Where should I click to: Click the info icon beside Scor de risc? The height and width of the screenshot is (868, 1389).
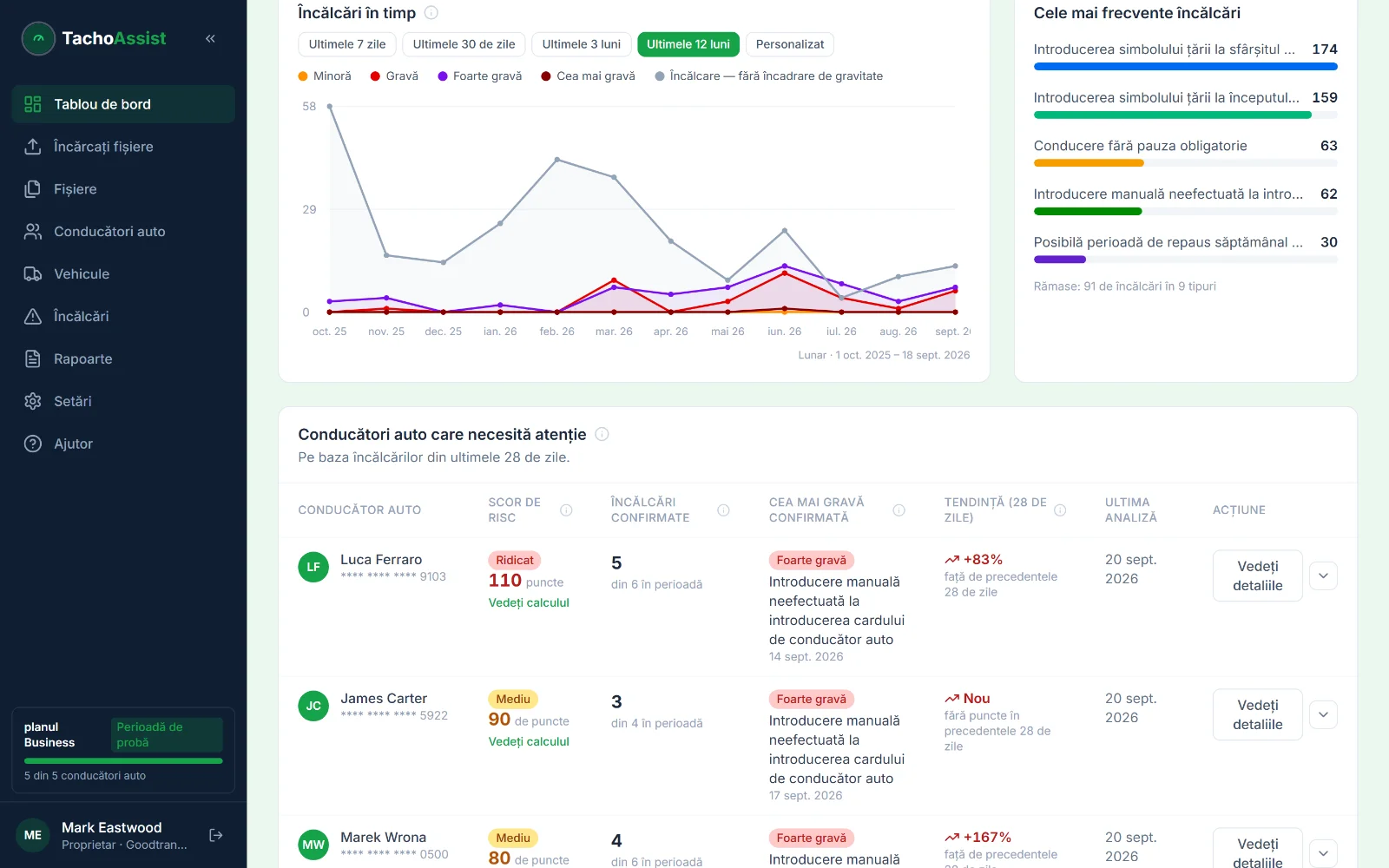[566, 510]
